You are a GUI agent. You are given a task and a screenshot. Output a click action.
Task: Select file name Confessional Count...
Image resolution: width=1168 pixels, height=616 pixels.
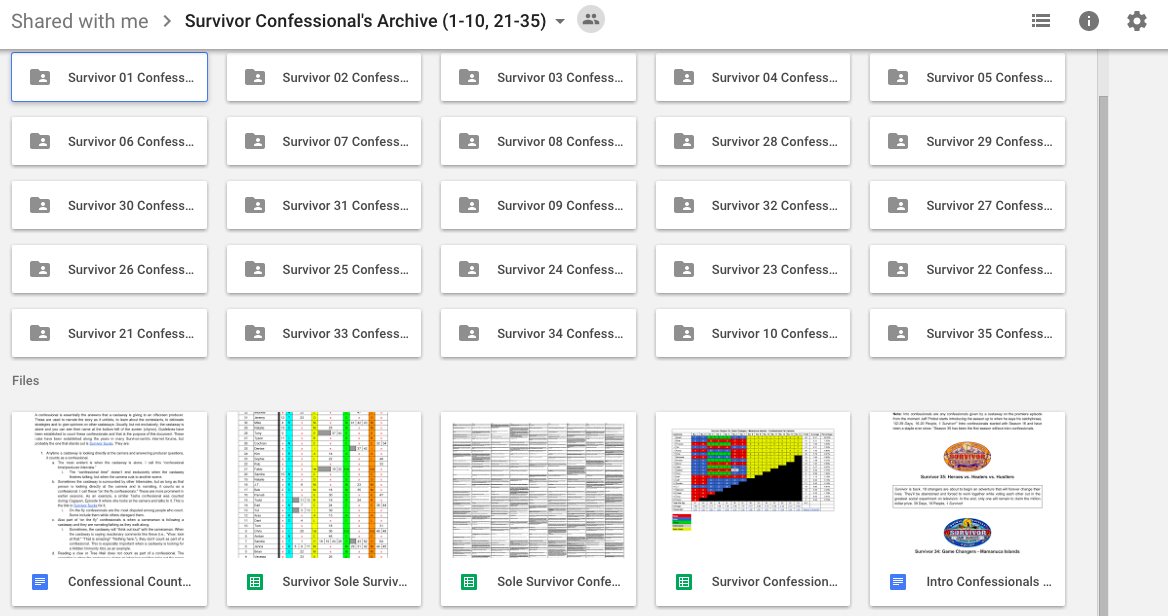[130, 582]
